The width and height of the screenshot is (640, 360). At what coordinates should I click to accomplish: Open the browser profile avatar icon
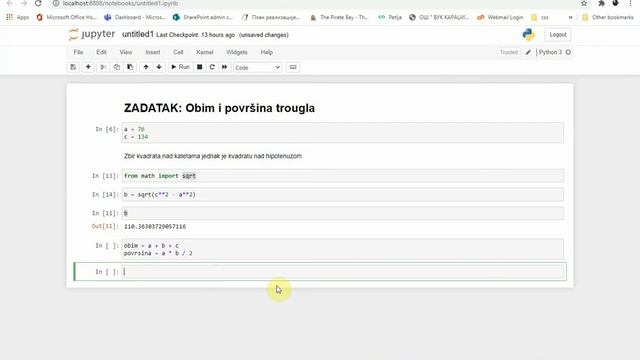(x=616, y=3)
